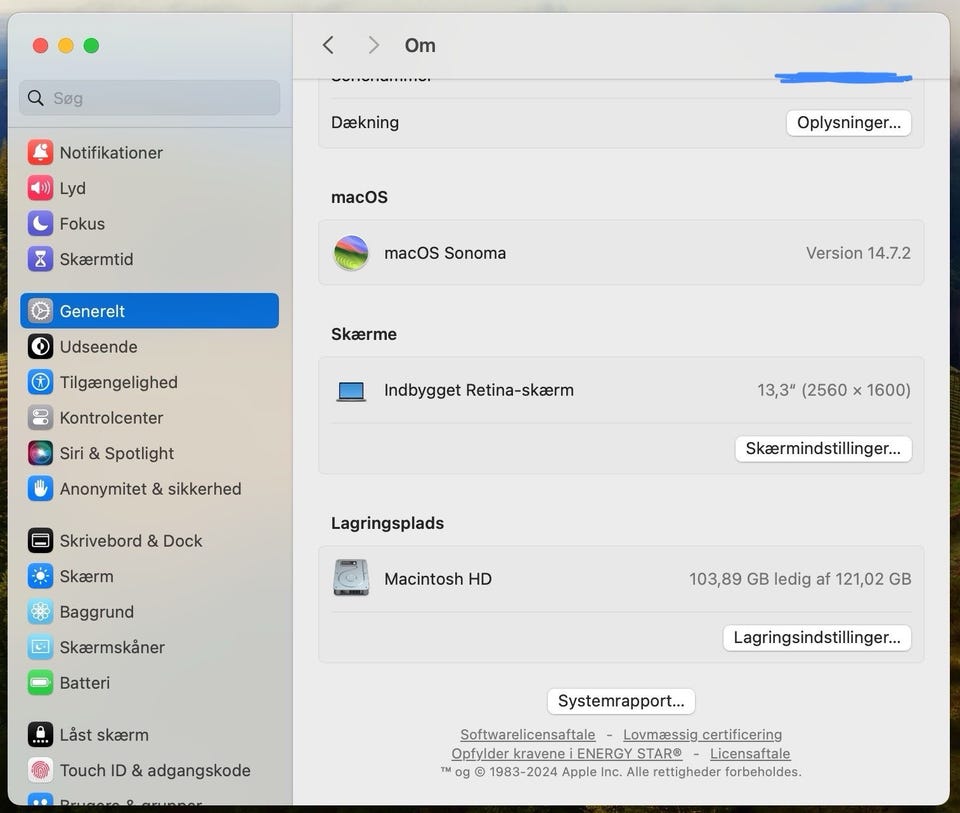This screenshot has width=960, height=813.
Task: Open Skrivebord & Dock icon
Action: 40,541
